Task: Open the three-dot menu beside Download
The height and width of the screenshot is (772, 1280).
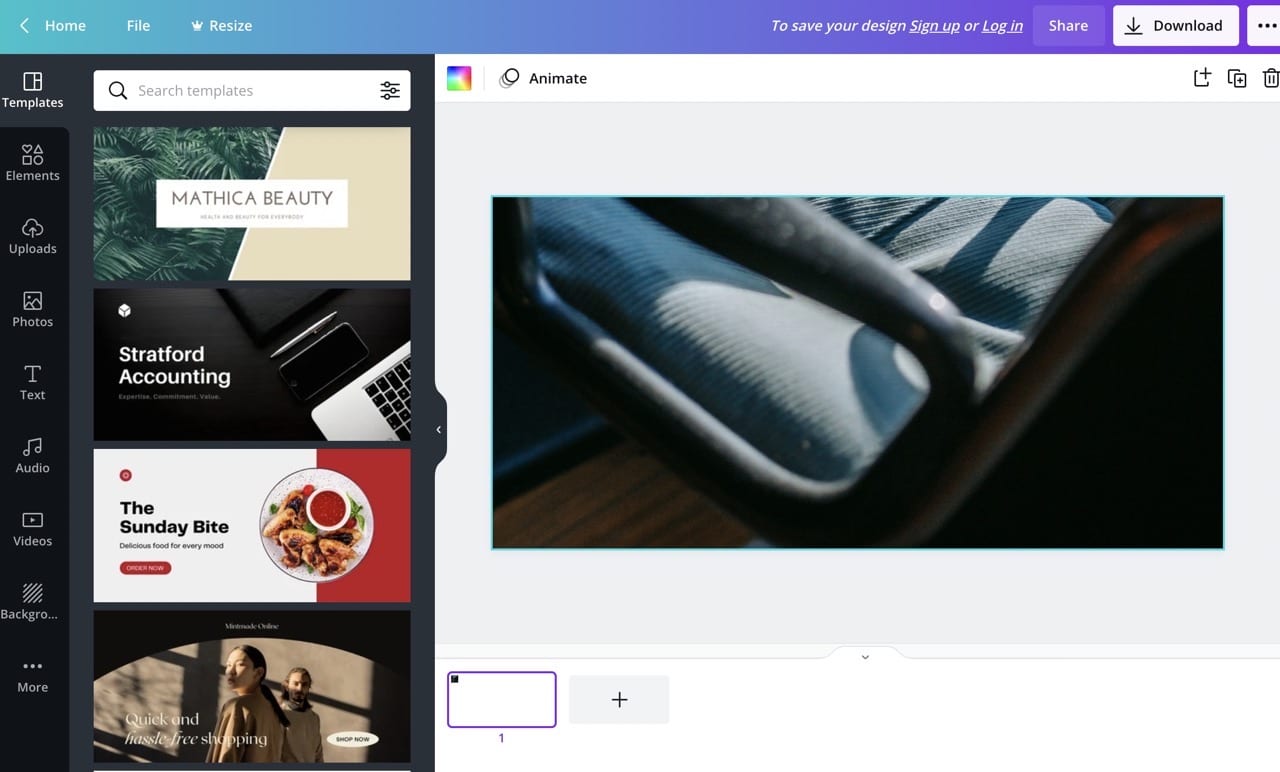Action: pyautogui.click(x=1265, y=26)
